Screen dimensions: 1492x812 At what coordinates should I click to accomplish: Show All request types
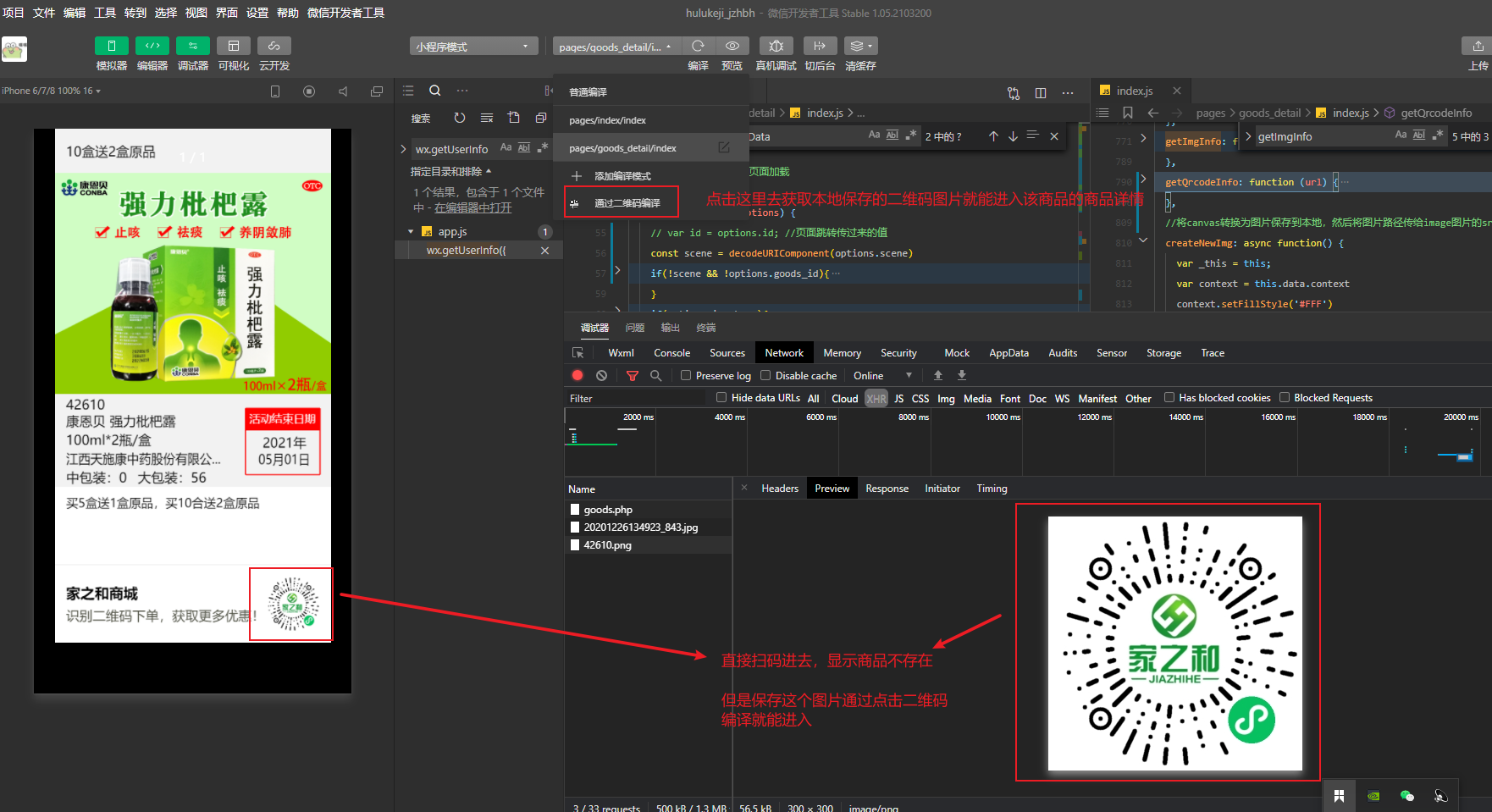coord(813,399)
